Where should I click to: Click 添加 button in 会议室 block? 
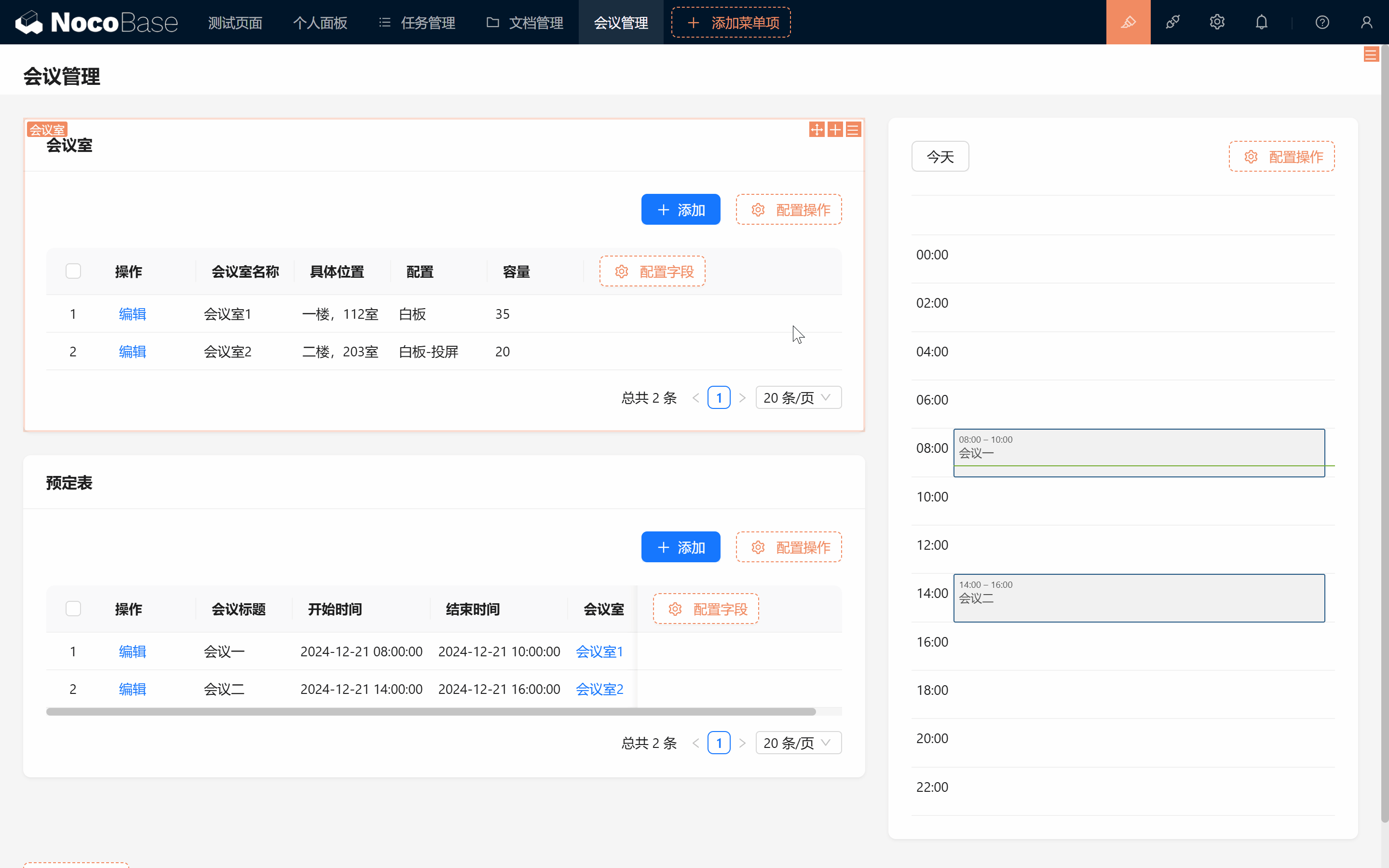(x=680, y=210)
